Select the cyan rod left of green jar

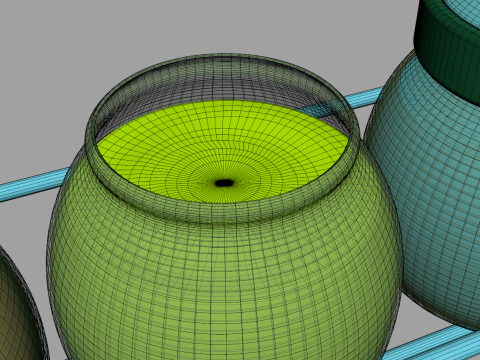click(33, 184)
